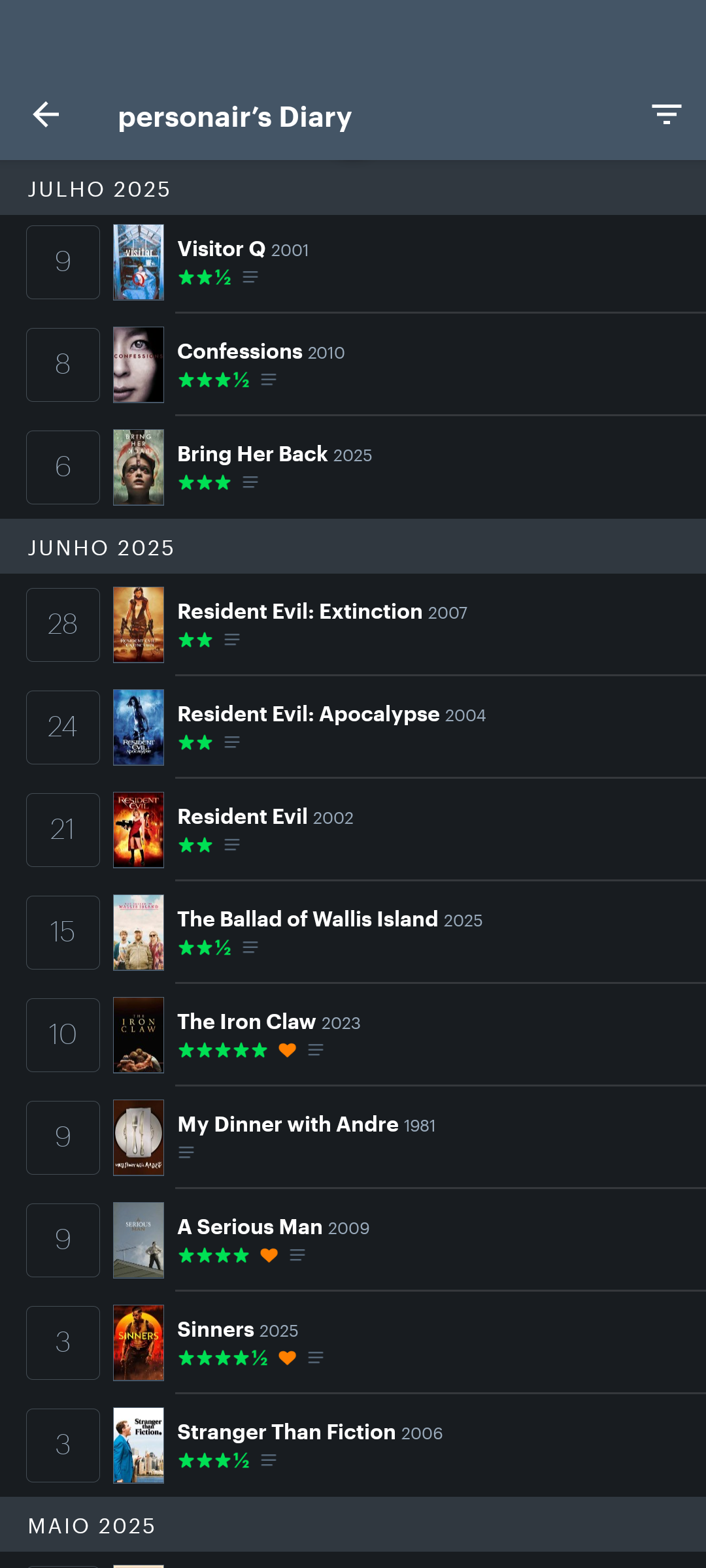Screen dimensions: 706x1568
Task: Select the day 21 date box
Action: [x=63, y=830]
